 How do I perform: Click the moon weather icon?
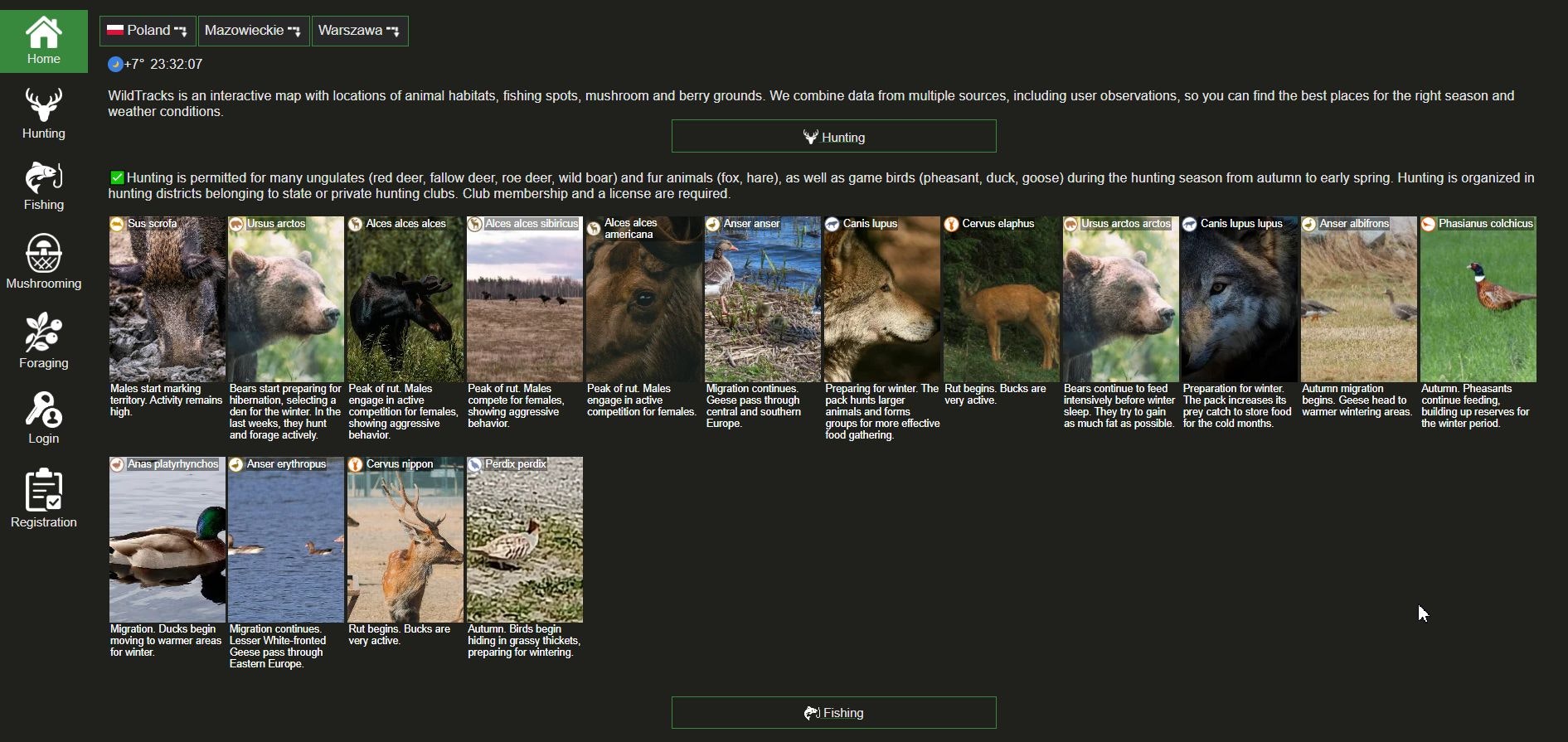coord(115,65)
